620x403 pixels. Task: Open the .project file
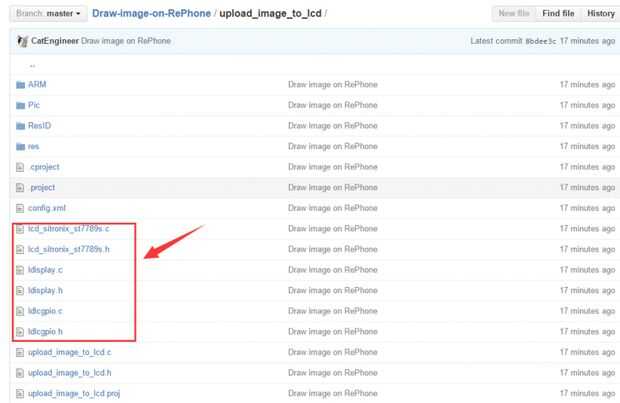click(42, 187)
